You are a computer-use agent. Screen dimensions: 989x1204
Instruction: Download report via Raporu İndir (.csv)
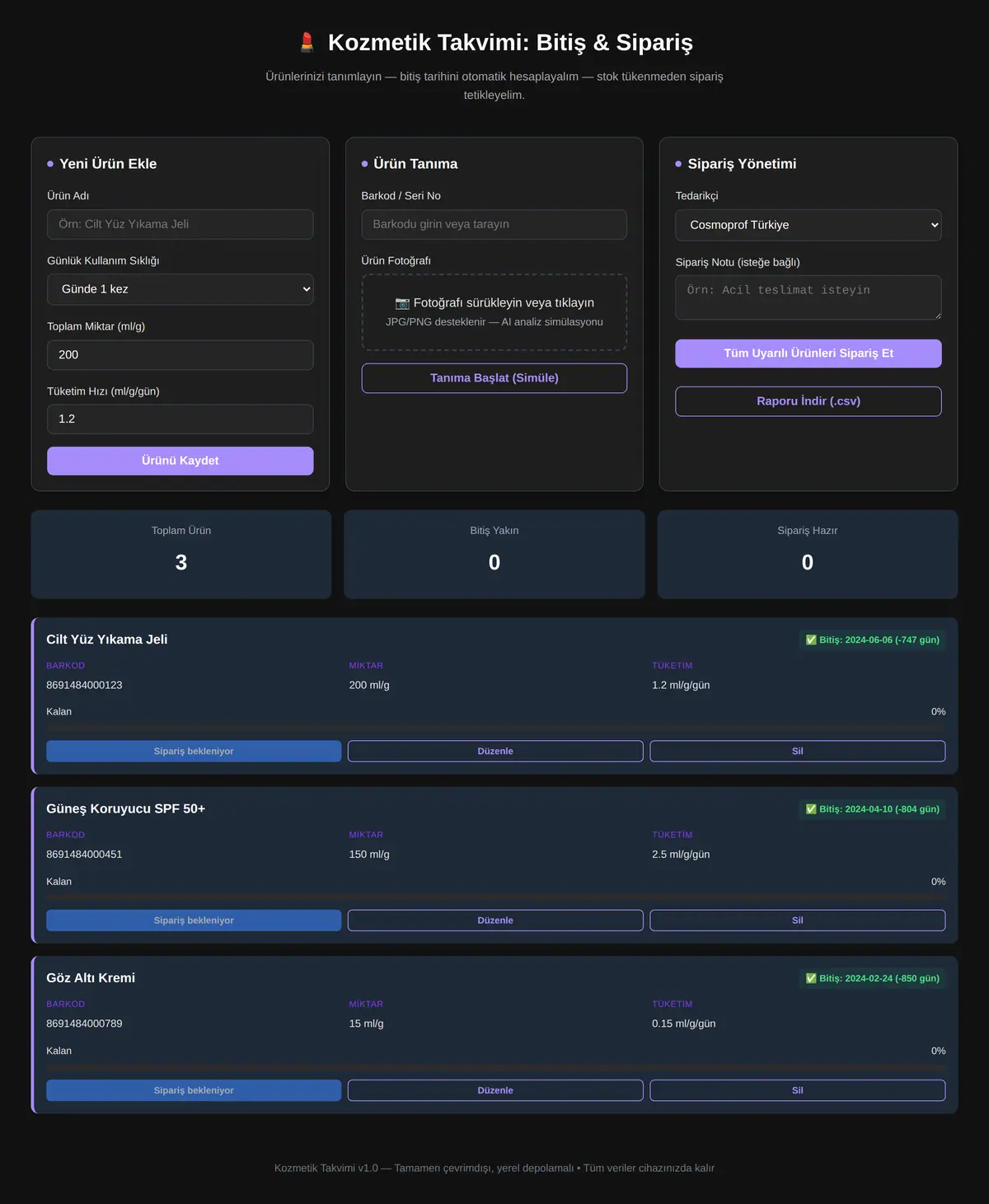(x=809, y=401)
